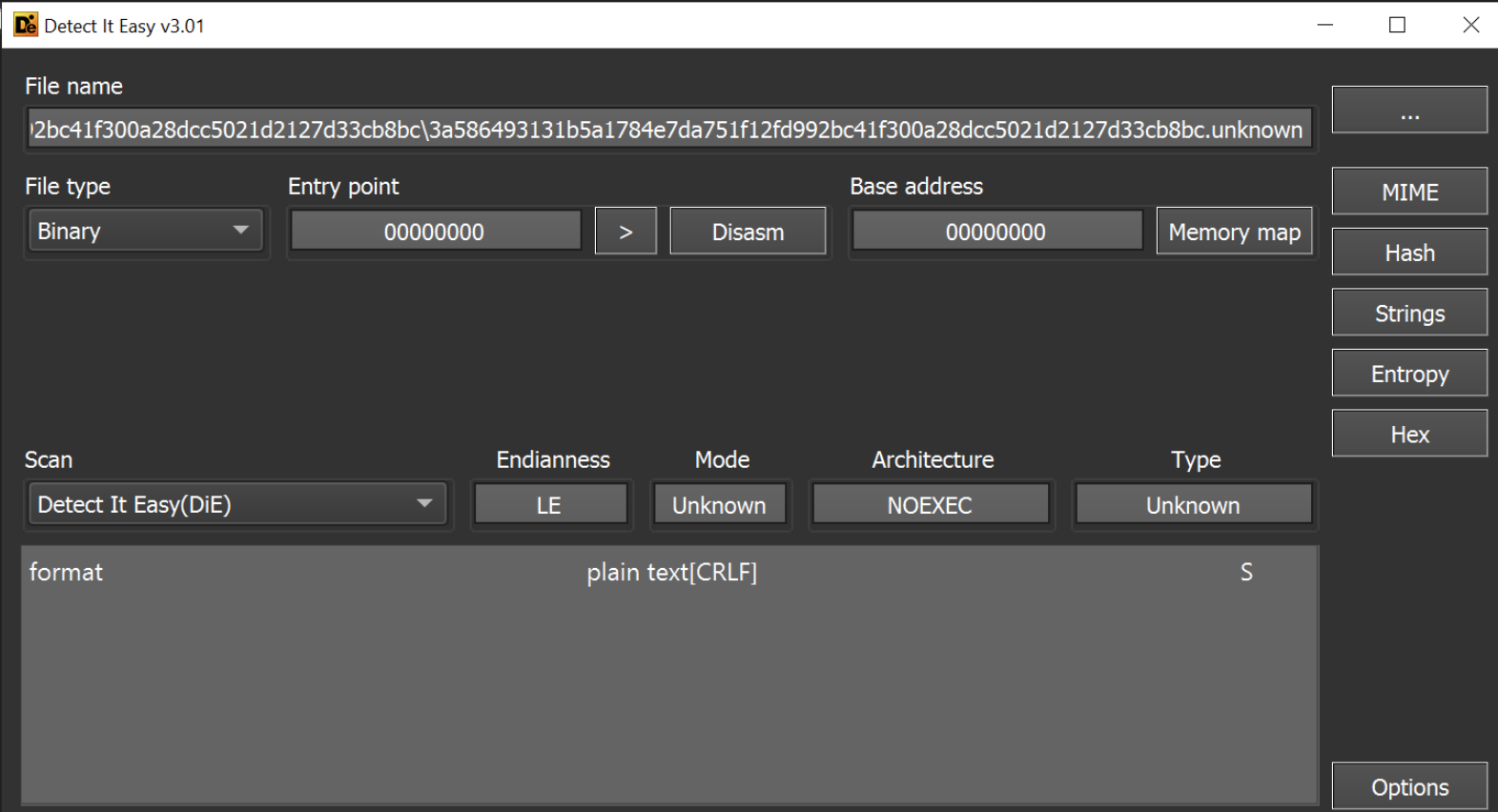Click the Detect It Easy title bar icon
Screen dimensions: 1498x812
coord(26,25)
